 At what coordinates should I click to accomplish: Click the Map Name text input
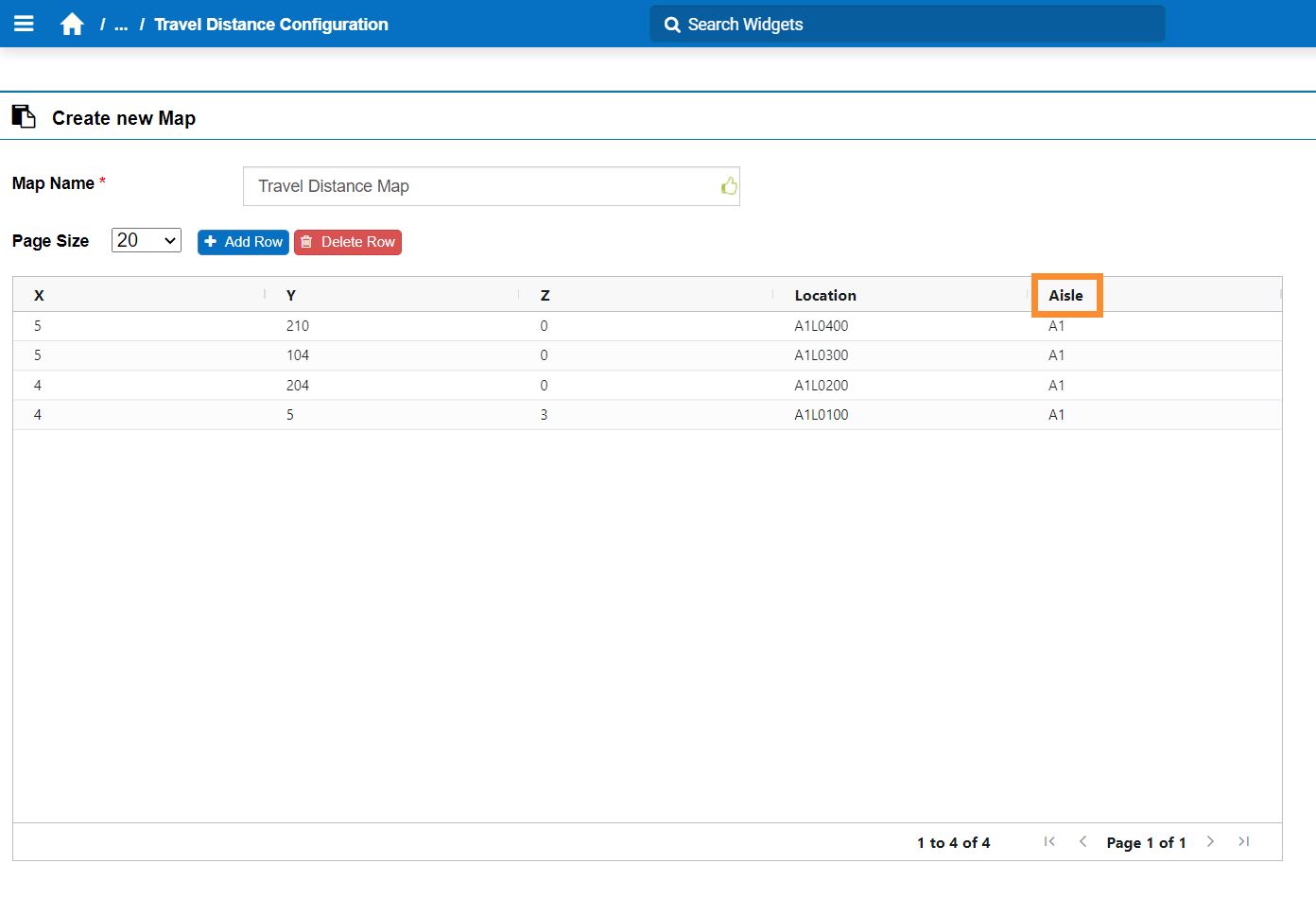(482, 186)
